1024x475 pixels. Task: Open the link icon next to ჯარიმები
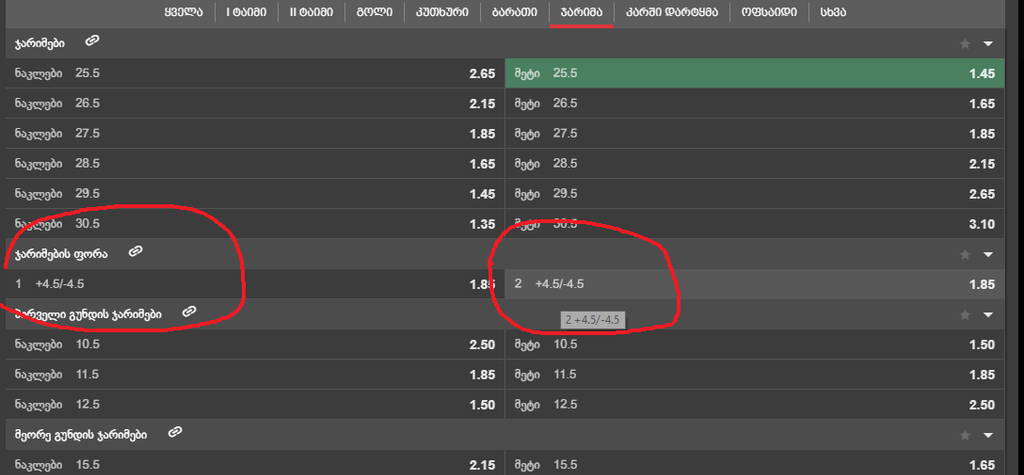tap(92, 41)
